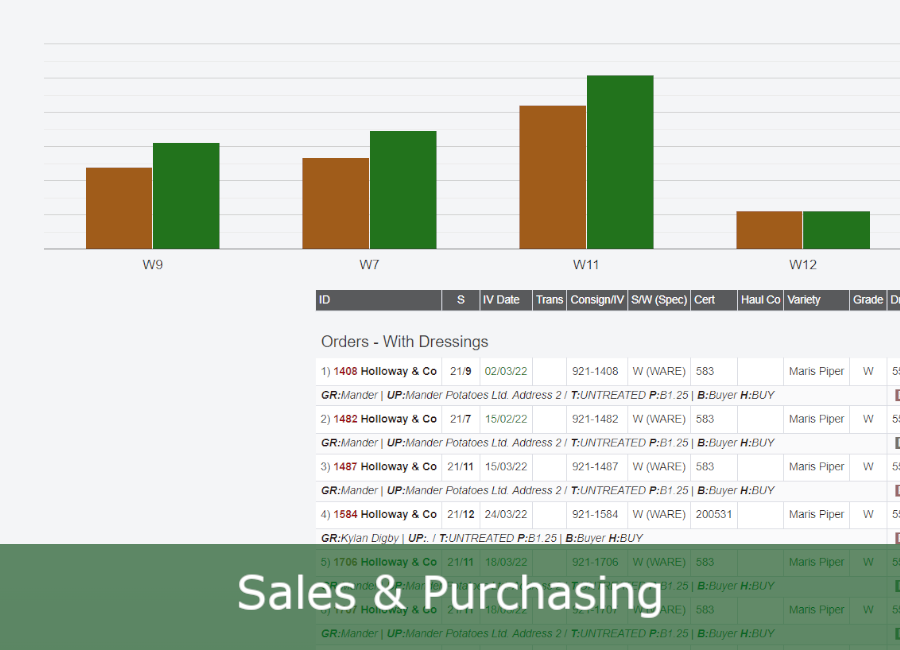Open order 1584 Holloway & Co
This screenshot has width=900, height=650.
click(385, 514)
